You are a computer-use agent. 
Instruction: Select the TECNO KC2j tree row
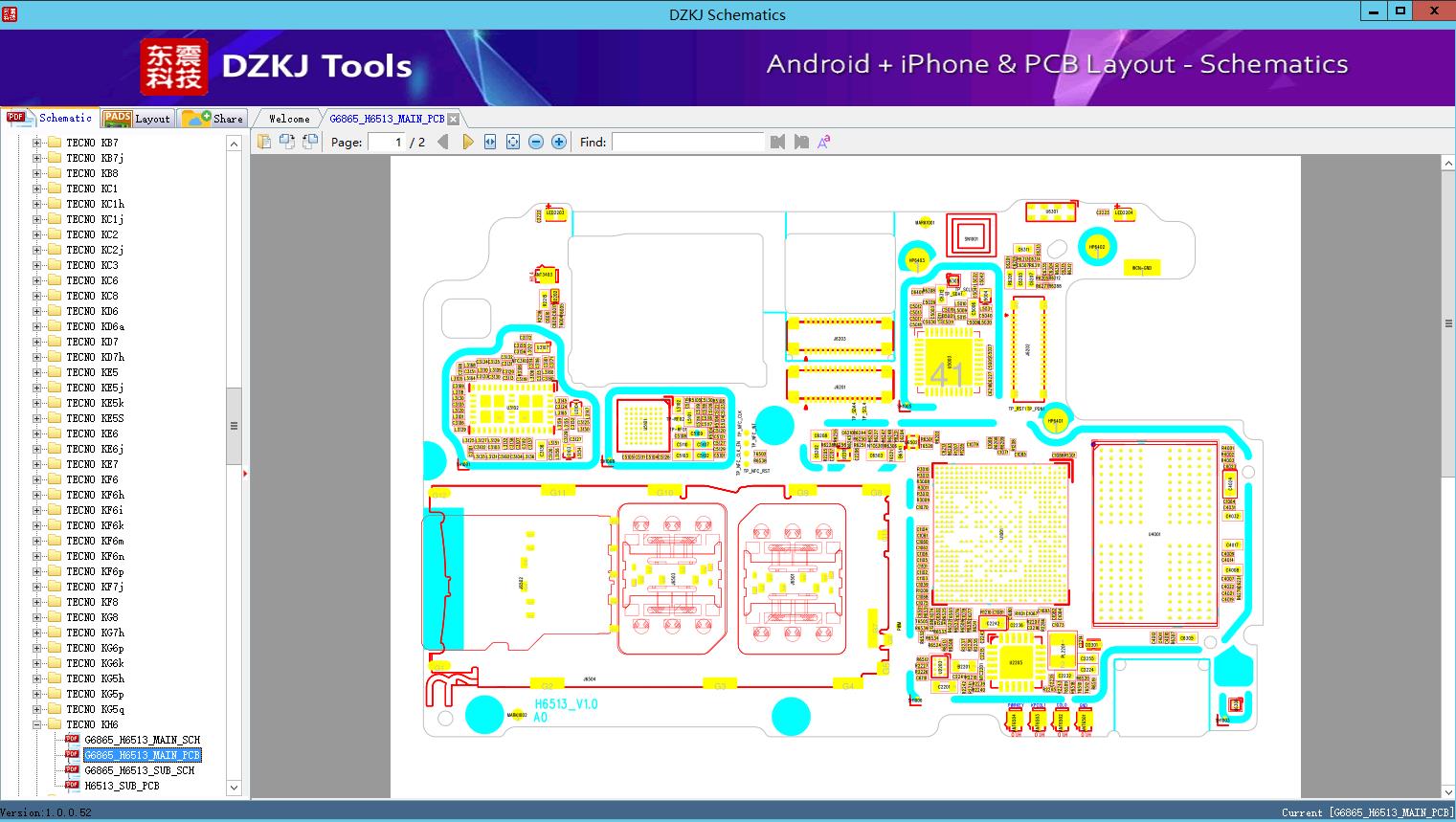click(95, 250)
